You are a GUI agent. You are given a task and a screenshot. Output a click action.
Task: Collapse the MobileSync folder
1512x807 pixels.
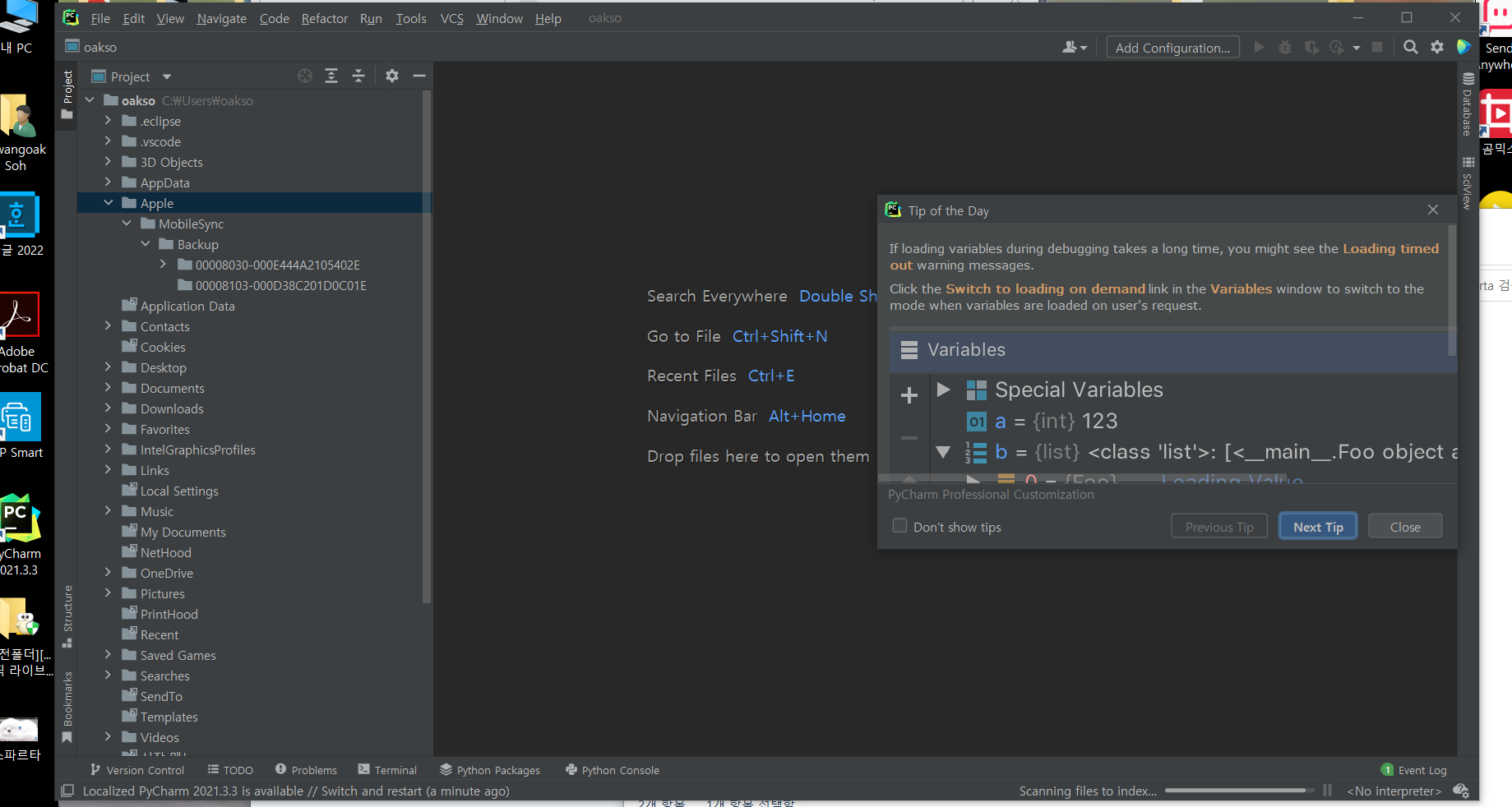pyautogui.click(x=127, y=224)
